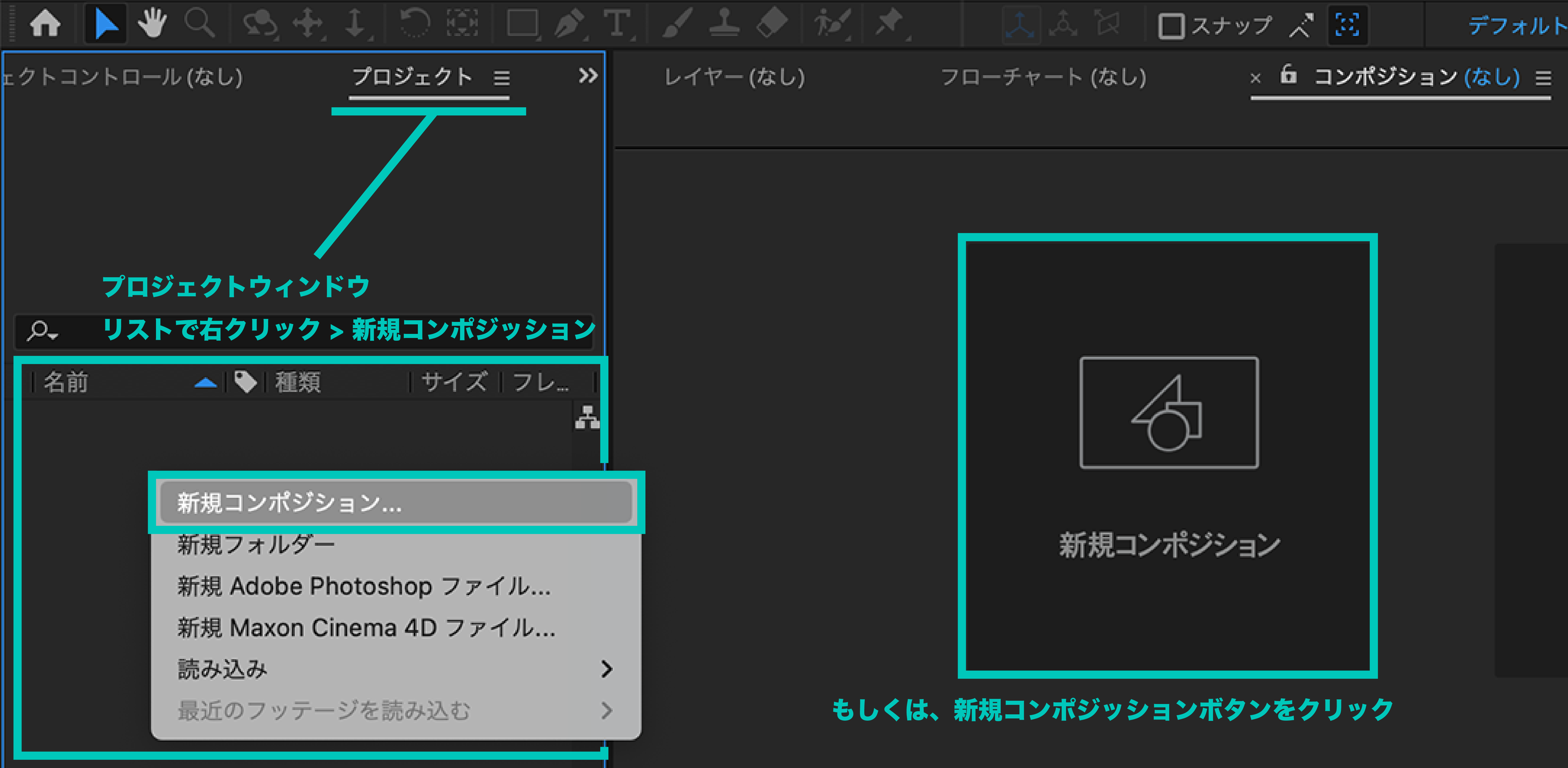Select the Selection arrow tool
The width and height of the screenshot is (1568, 768).
click(105, 24)
